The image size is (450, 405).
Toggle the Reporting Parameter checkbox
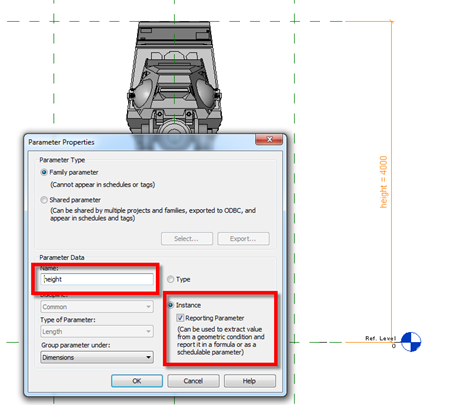click(x=180, y=318)
